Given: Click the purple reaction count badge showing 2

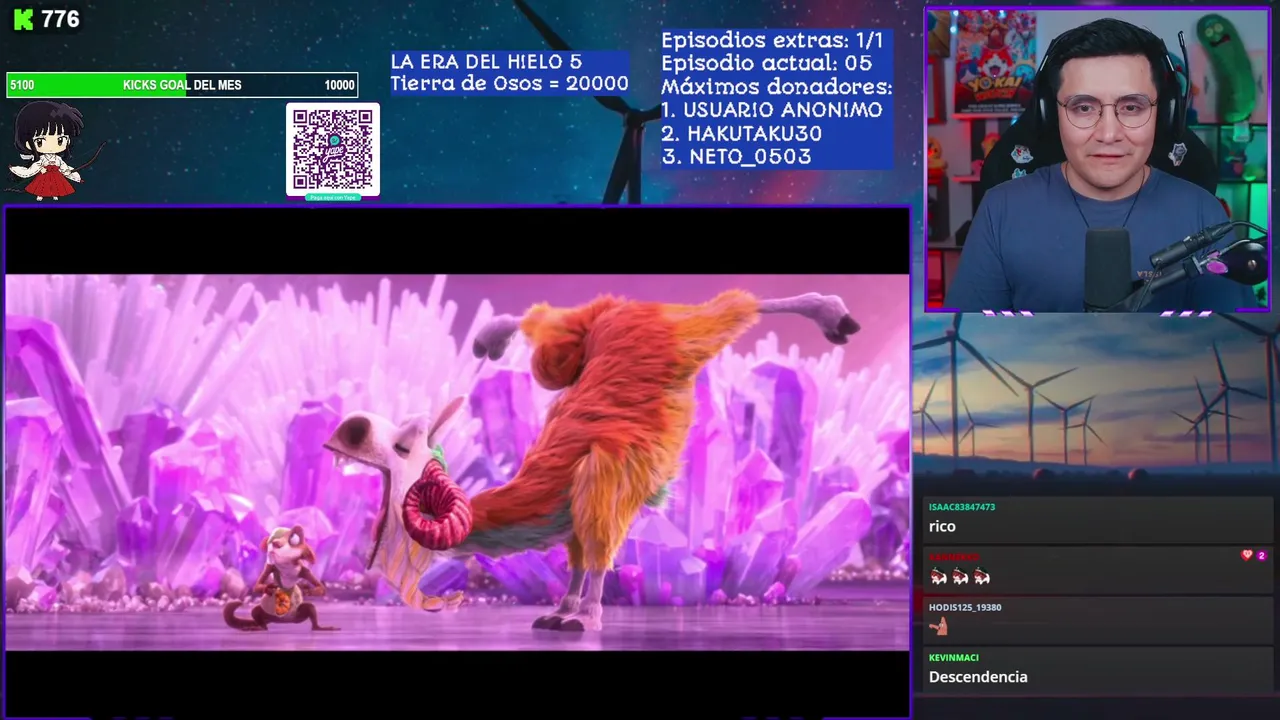Looking at the screenshot, I should pos(1261,555).
